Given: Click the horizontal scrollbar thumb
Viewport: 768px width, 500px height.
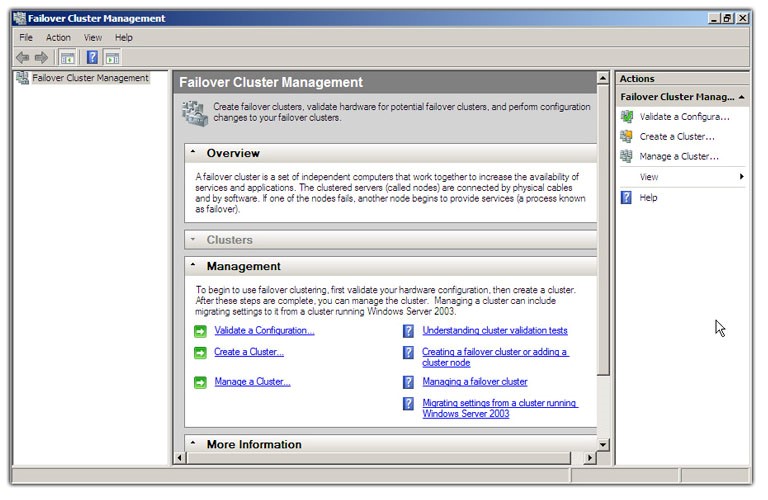Looking at the screenshot, I should (378, 457).
